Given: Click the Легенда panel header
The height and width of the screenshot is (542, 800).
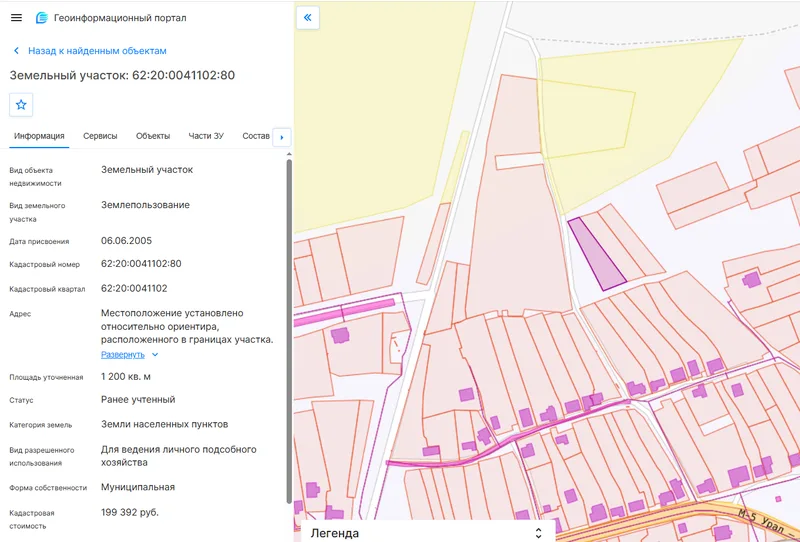Looking at the screenshot, I should click(x=428, y=532).
